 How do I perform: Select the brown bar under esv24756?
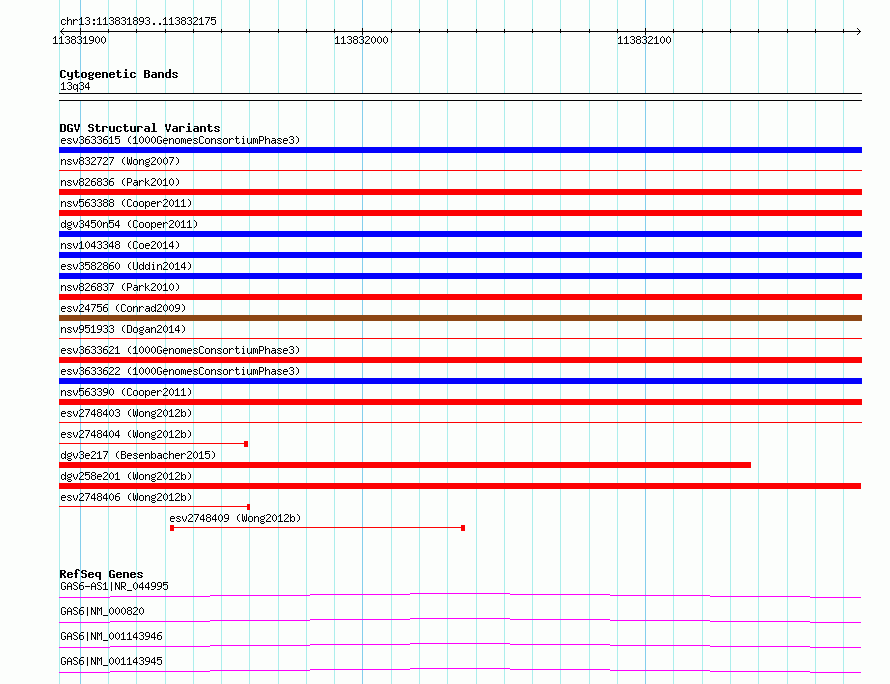click(x=460, y=318)
